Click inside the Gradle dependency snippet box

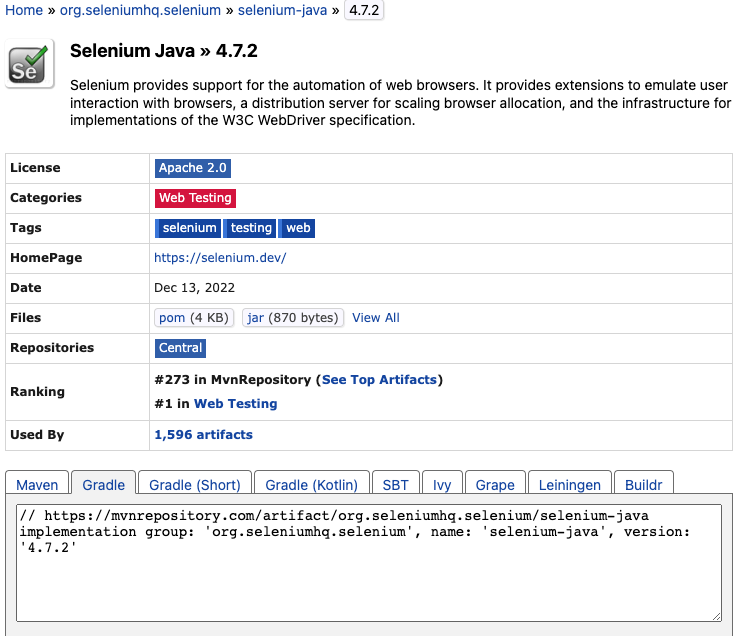click(x=368, y=563)
